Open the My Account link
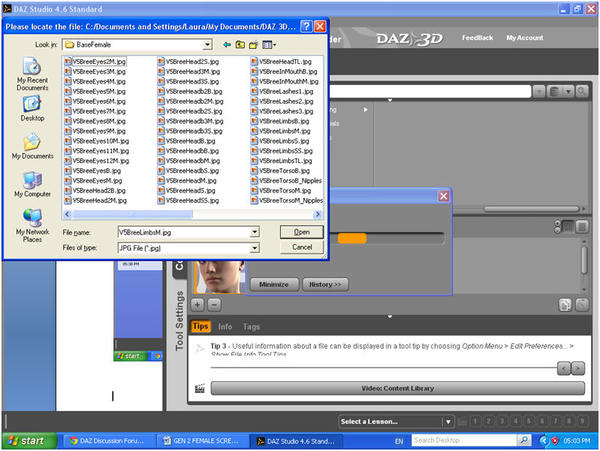The width and height of the screenshot is (600, 451). [525, 37]
